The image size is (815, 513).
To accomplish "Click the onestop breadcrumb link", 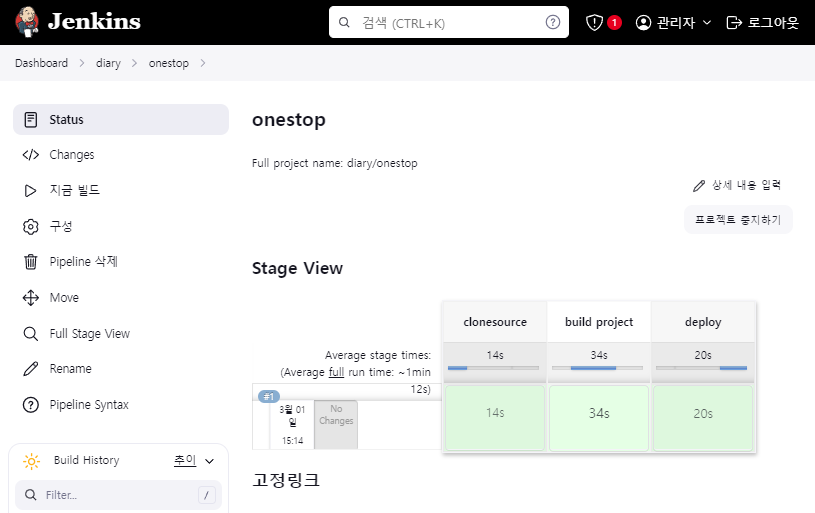I will pos(169,63).
